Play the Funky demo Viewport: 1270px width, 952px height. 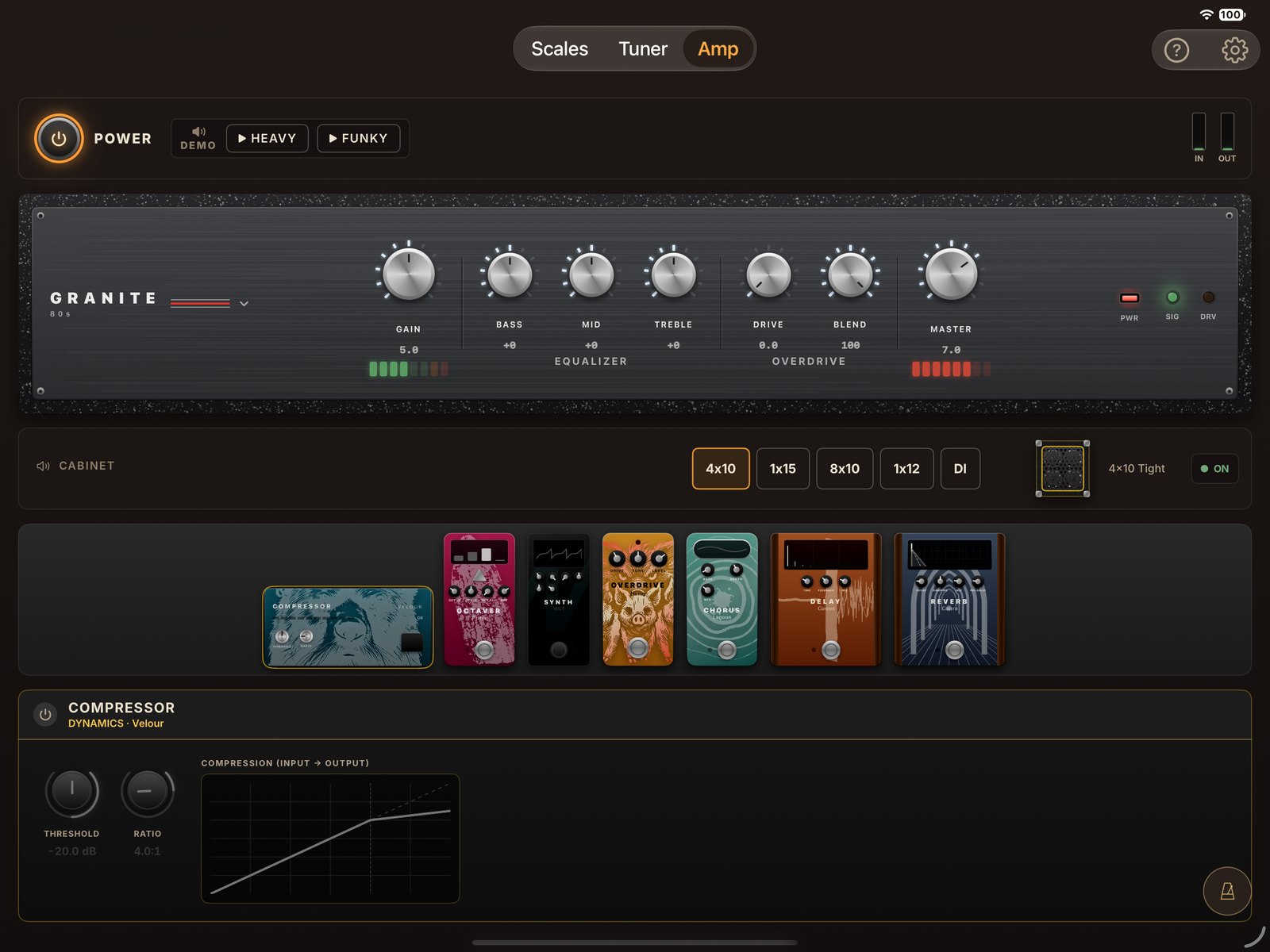point(358,138)
